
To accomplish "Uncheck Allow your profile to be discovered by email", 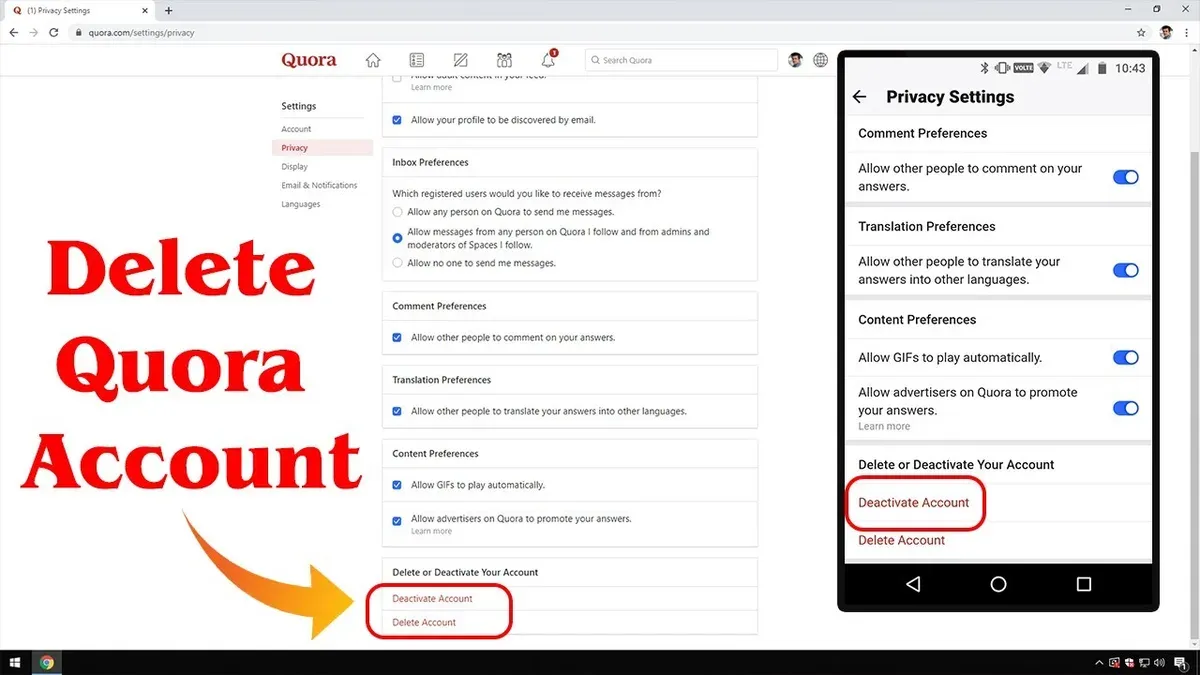I will coord(397,120).
